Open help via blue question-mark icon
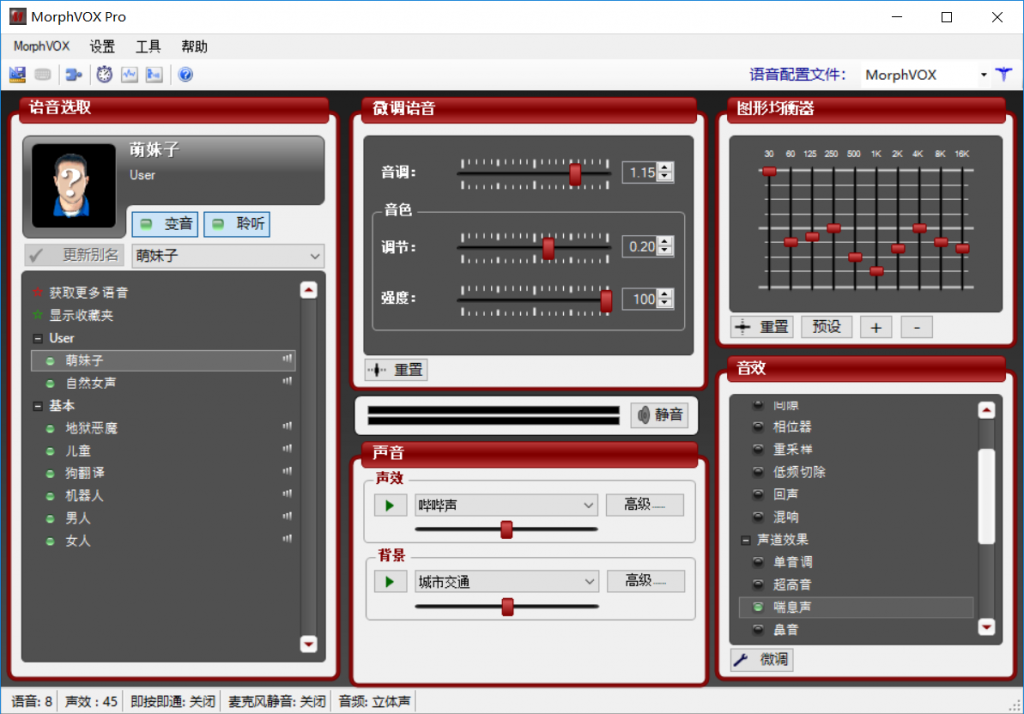1024x714 pixels. pyautogui.click(x=185, y=74)
